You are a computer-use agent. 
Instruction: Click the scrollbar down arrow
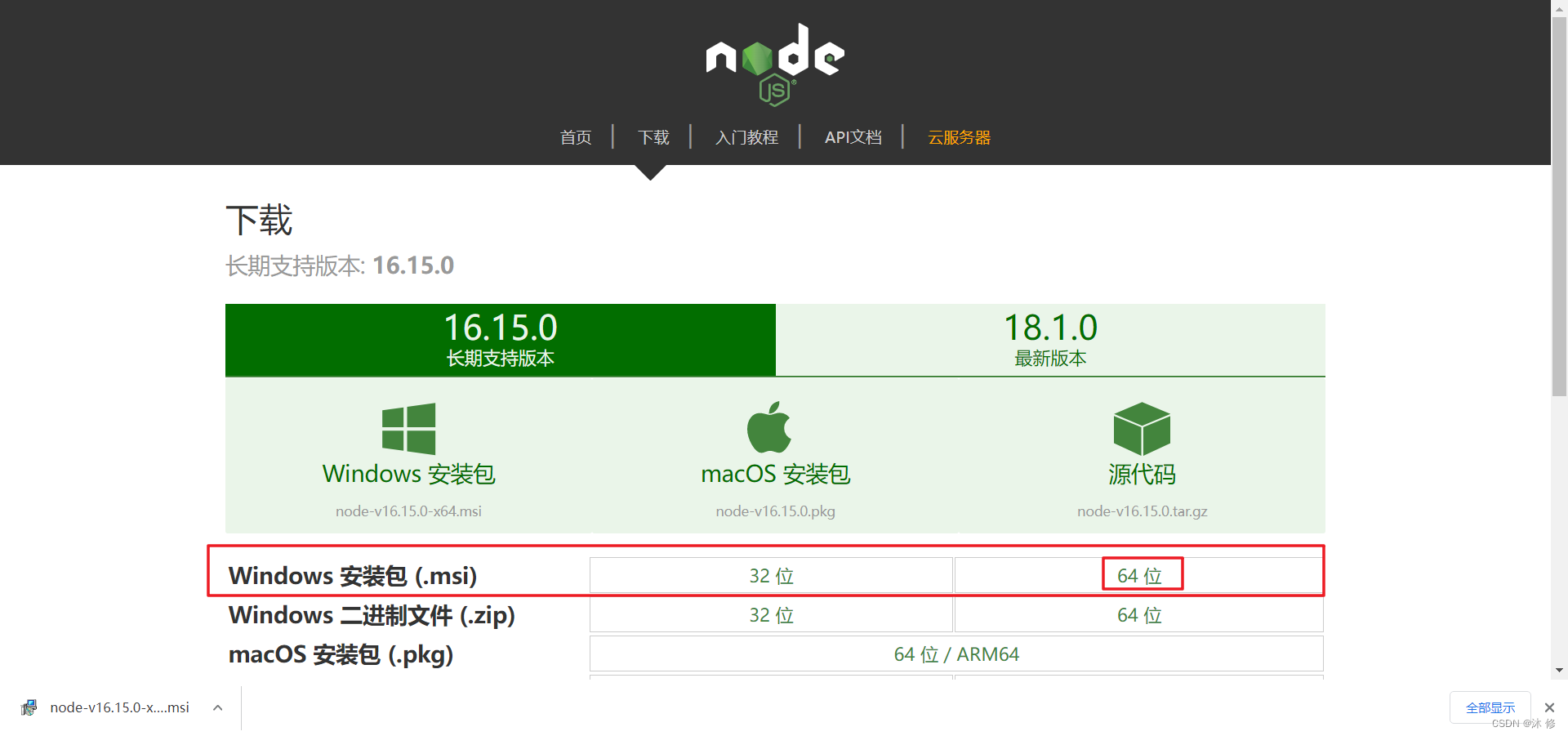click(1559, 671)
